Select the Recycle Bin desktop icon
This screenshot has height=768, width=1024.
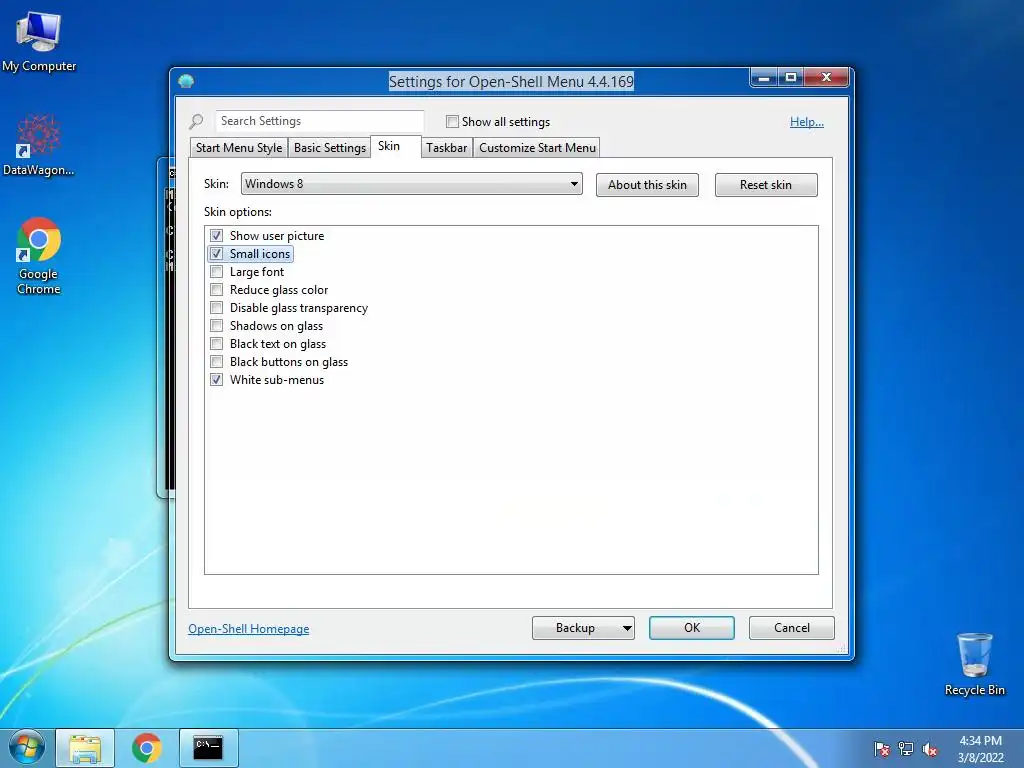point(974,664)
